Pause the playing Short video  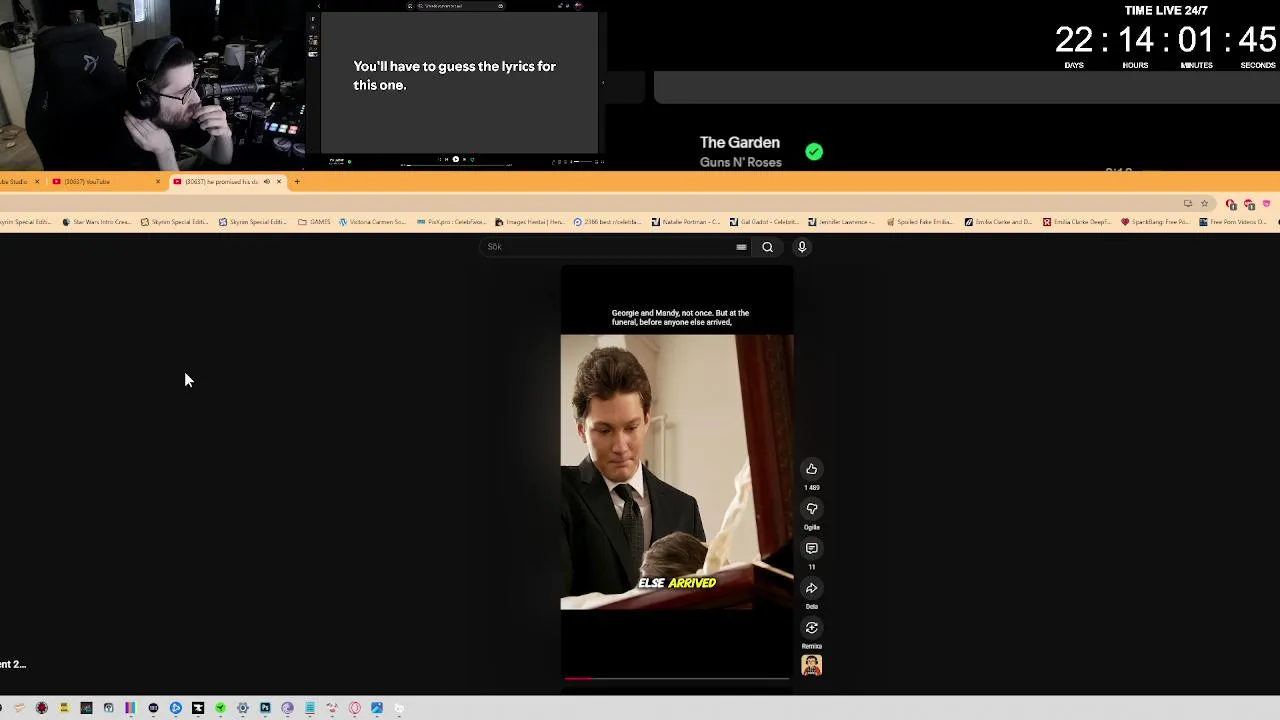point(677,472)
